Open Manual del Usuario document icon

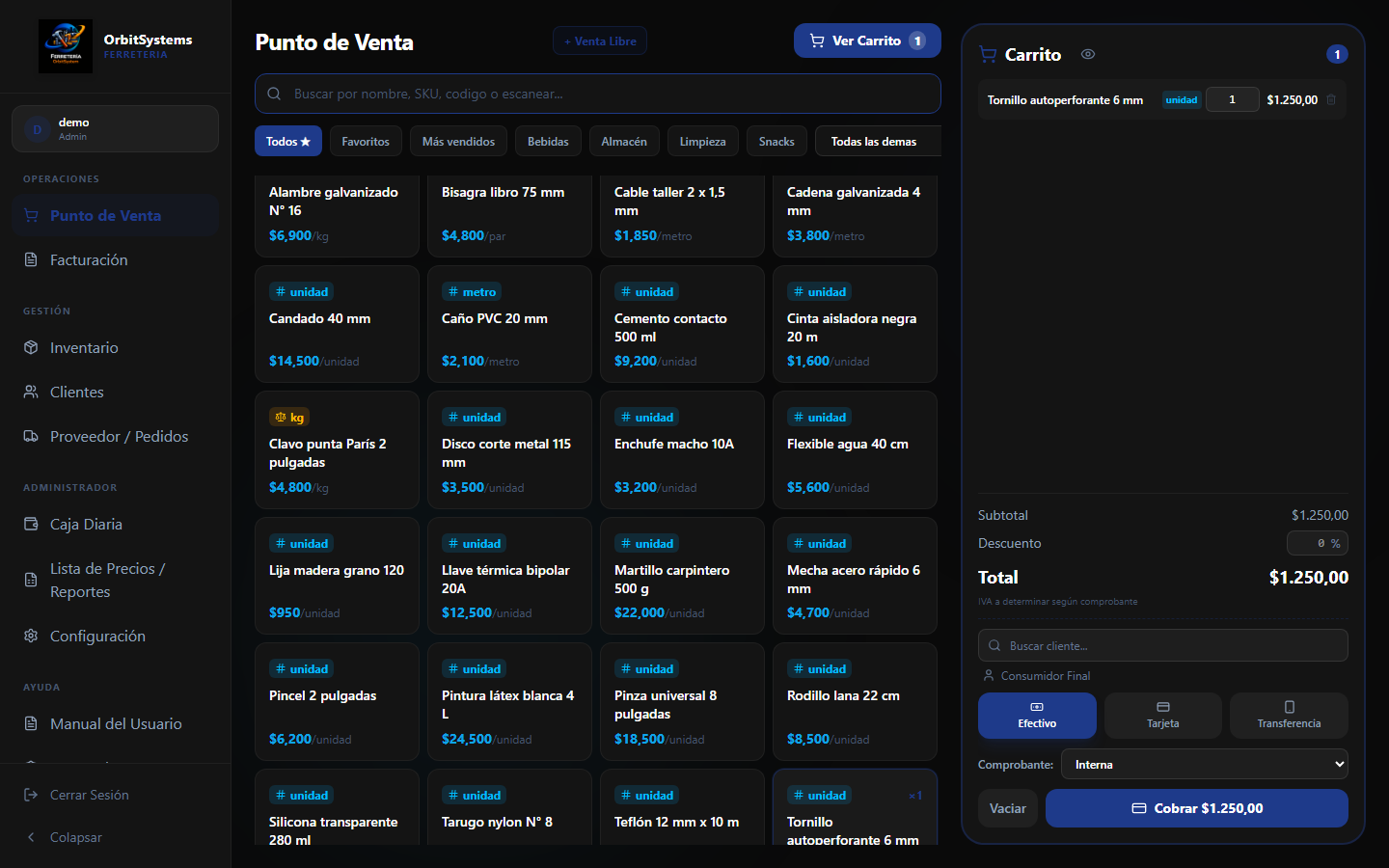(x=31, y=723)
